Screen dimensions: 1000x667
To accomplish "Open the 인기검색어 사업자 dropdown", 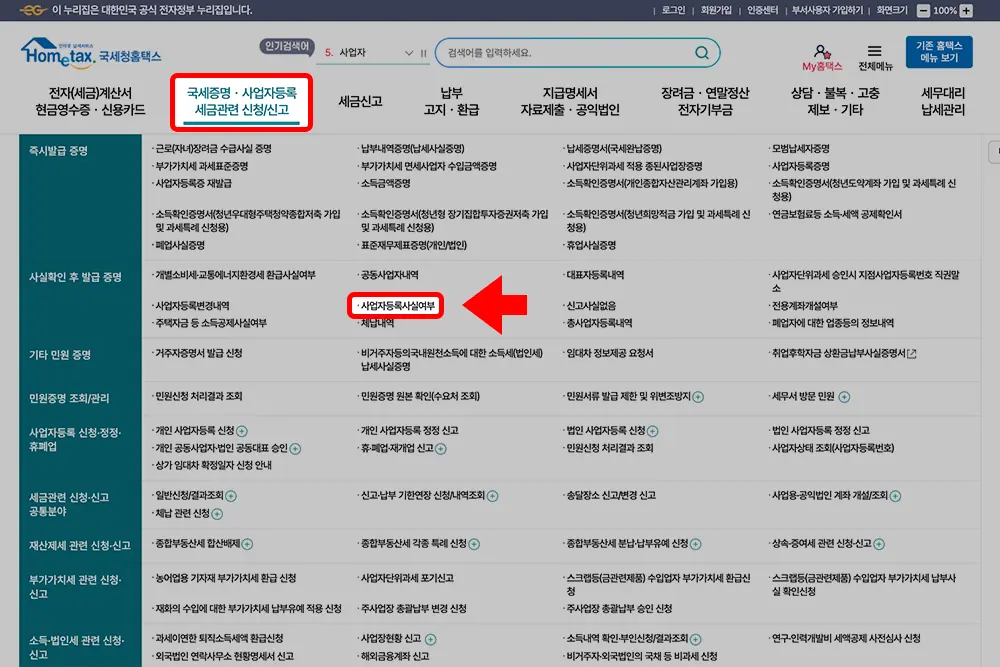I will click(407, 51).
